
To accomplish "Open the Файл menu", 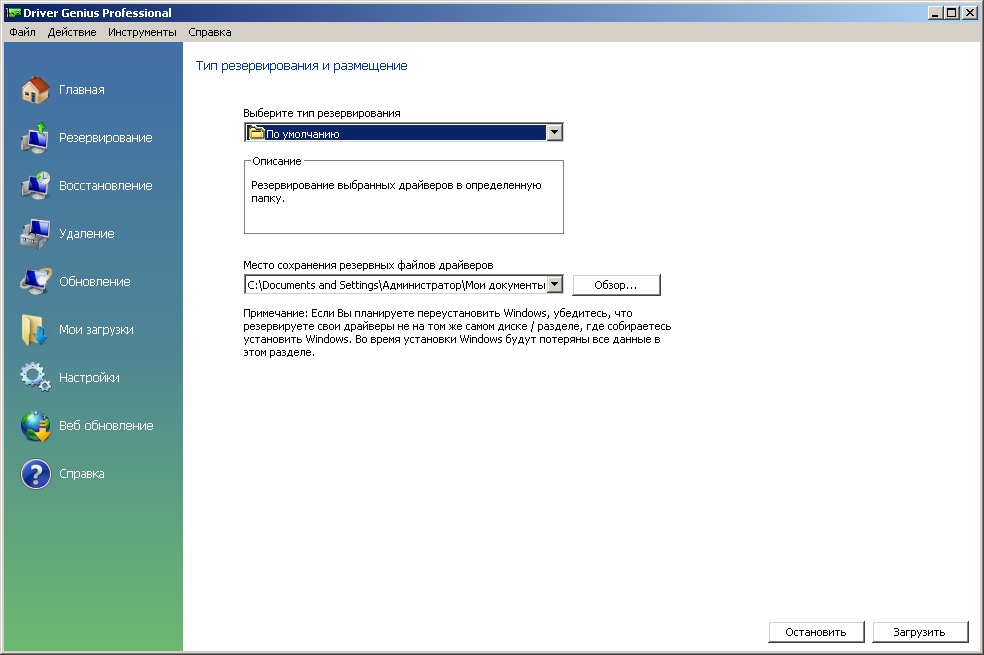I will click(23, 32).
